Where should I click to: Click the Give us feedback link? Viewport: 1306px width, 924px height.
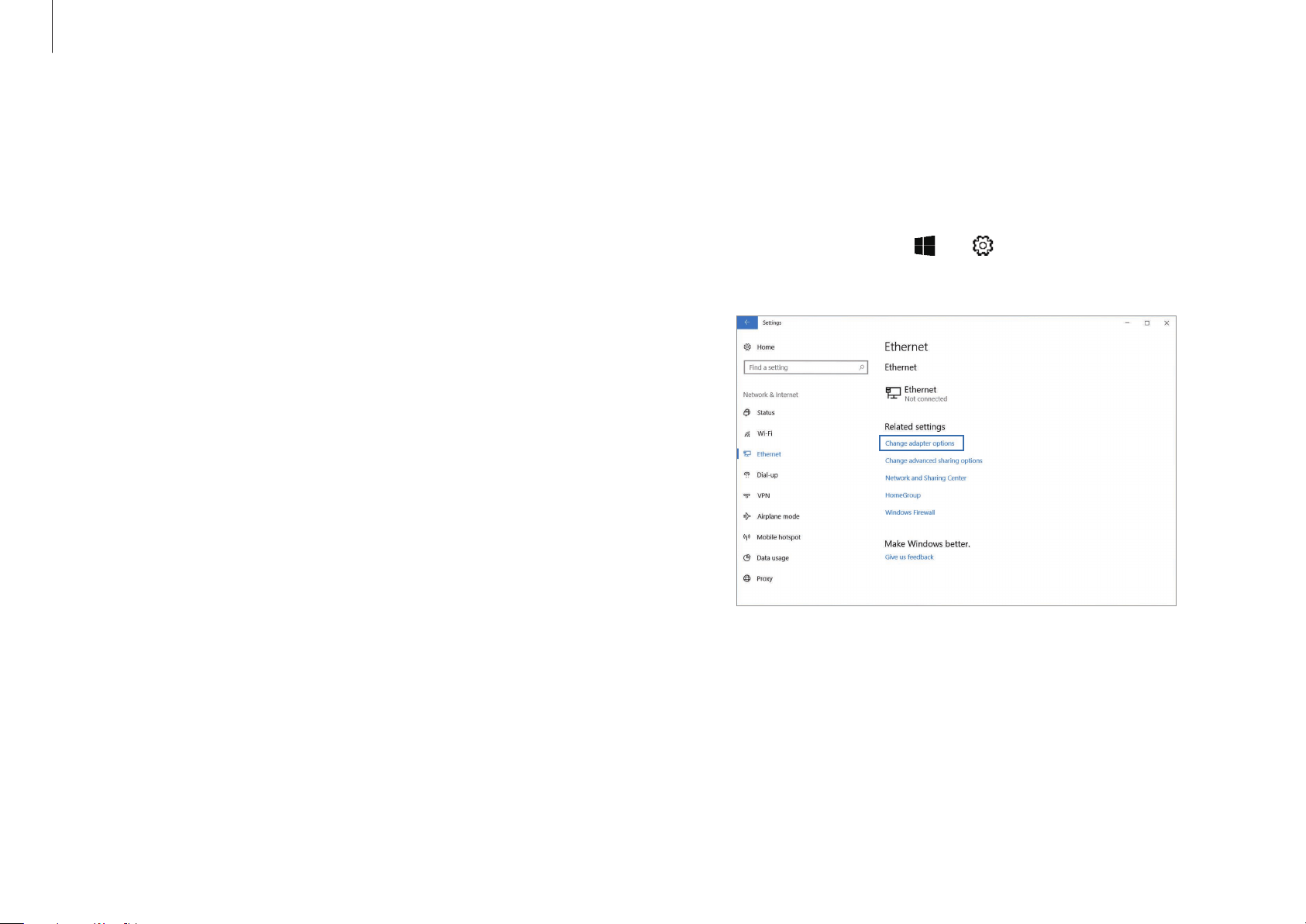[909, 557]
